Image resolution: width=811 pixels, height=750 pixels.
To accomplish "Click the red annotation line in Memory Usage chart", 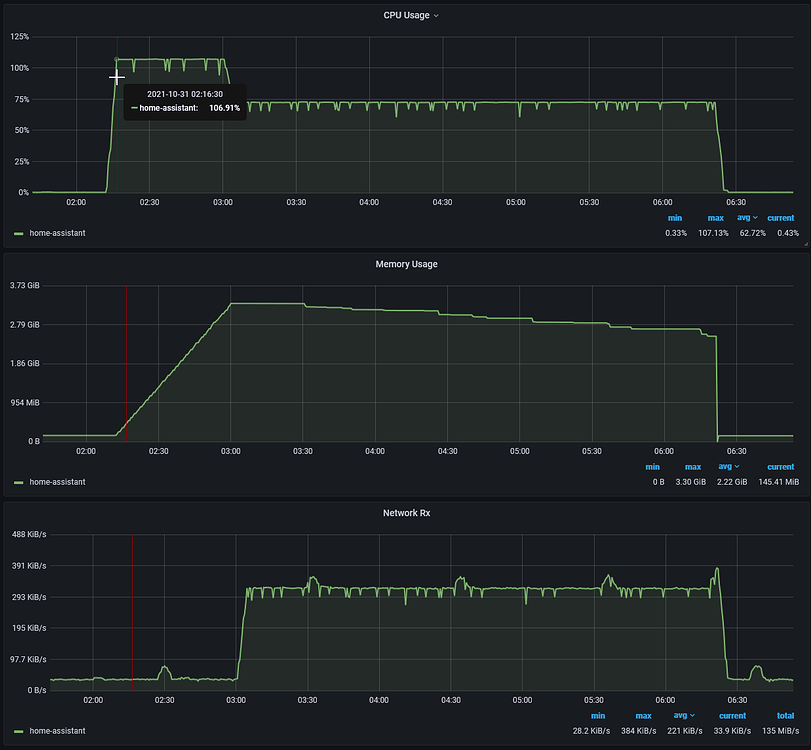I will click(125, 365).
